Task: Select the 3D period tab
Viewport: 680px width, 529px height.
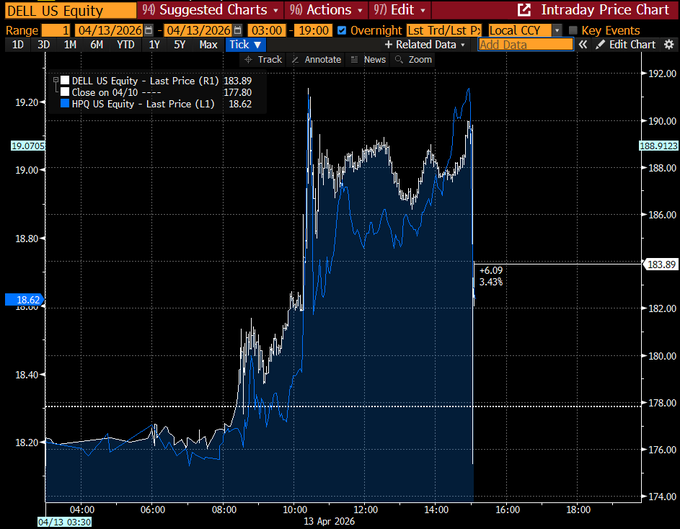Action: pos(43,45)
